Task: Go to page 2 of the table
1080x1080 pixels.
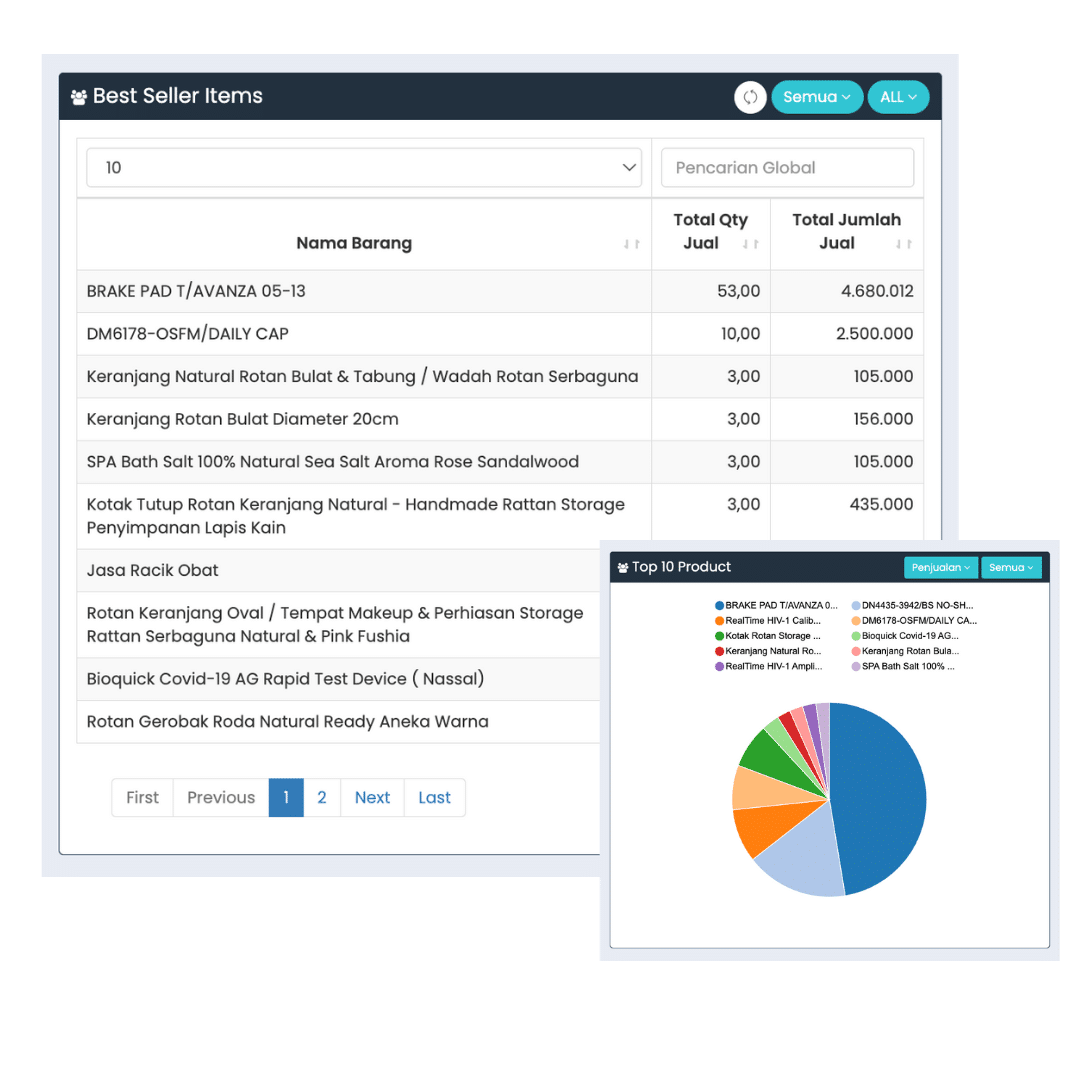Action: coord(321,798)
